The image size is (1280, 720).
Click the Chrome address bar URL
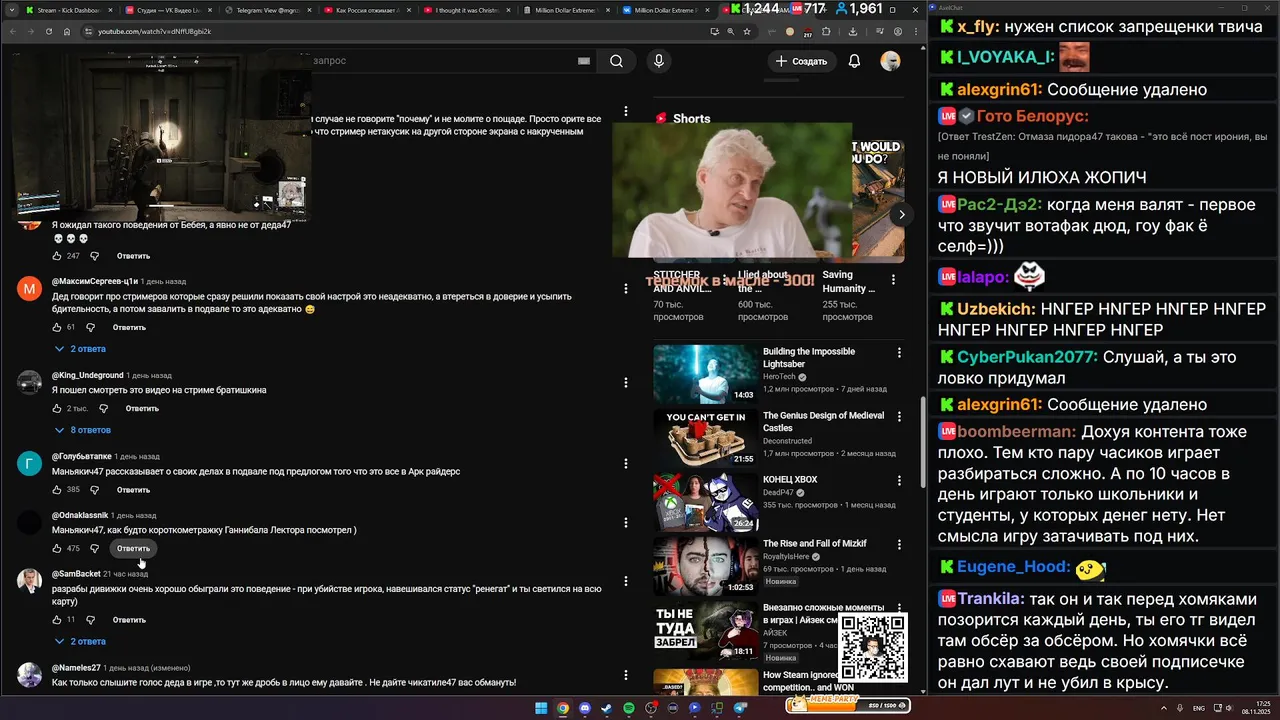click(x=155, y=31)
